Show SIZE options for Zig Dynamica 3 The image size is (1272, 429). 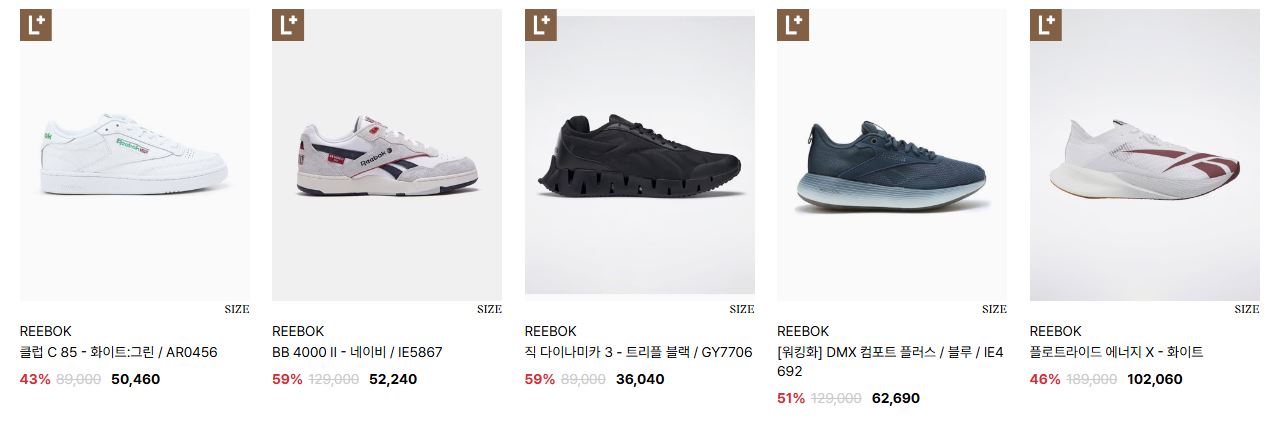[742, 309]
